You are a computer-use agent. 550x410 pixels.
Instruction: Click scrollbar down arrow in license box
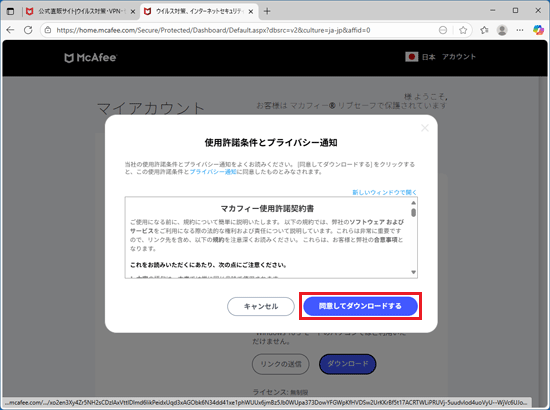coord(414,272)
